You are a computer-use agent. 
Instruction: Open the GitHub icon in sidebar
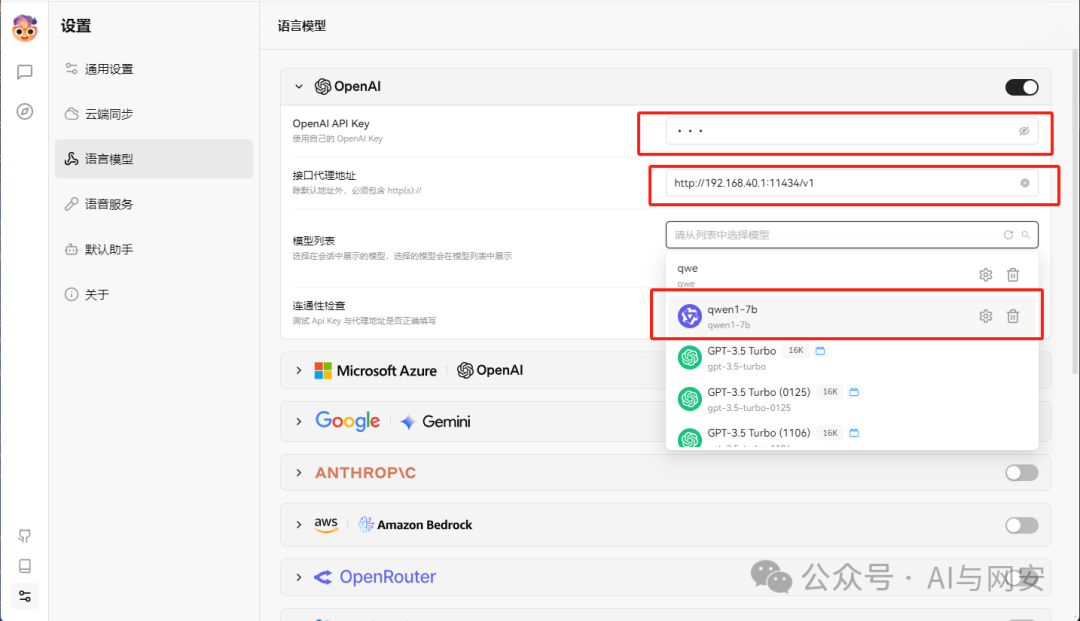[25, 536]
